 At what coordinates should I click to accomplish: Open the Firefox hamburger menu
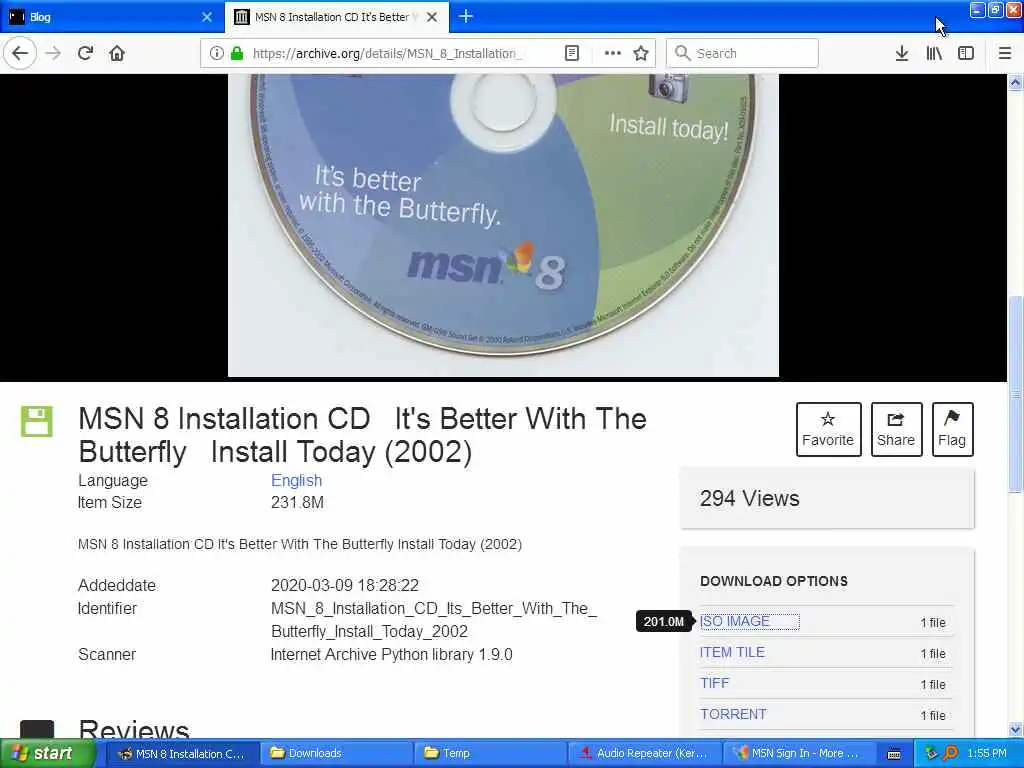coord(1005,53)
